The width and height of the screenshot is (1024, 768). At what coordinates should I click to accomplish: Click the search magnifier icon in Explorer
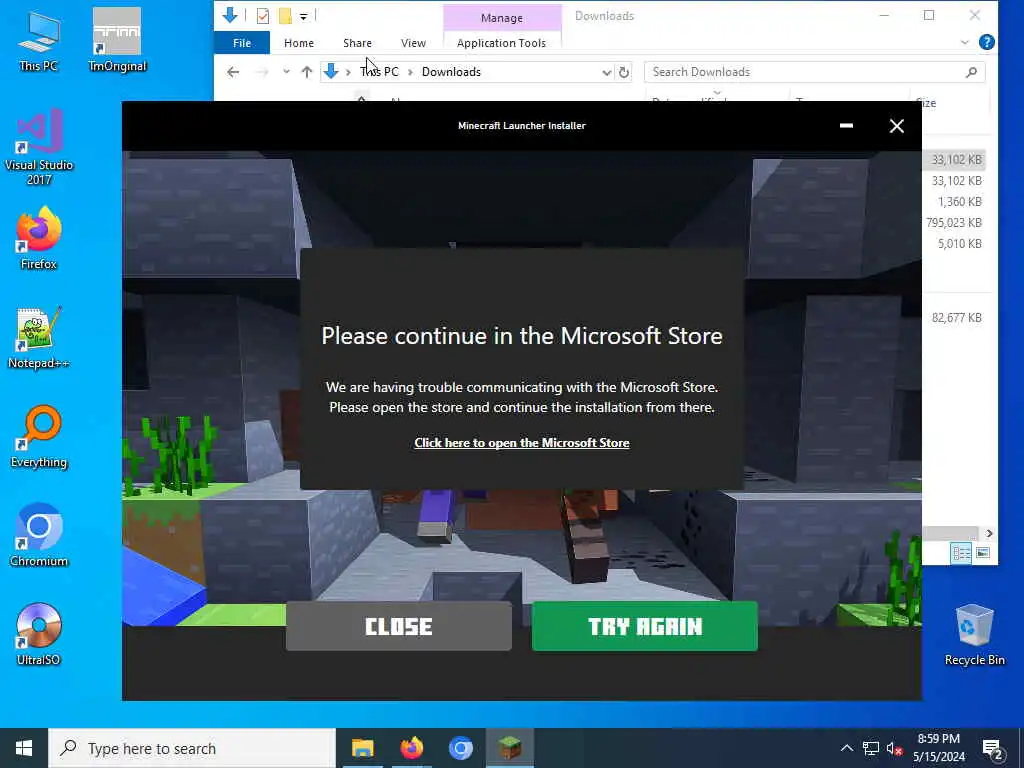click(972, 72)
